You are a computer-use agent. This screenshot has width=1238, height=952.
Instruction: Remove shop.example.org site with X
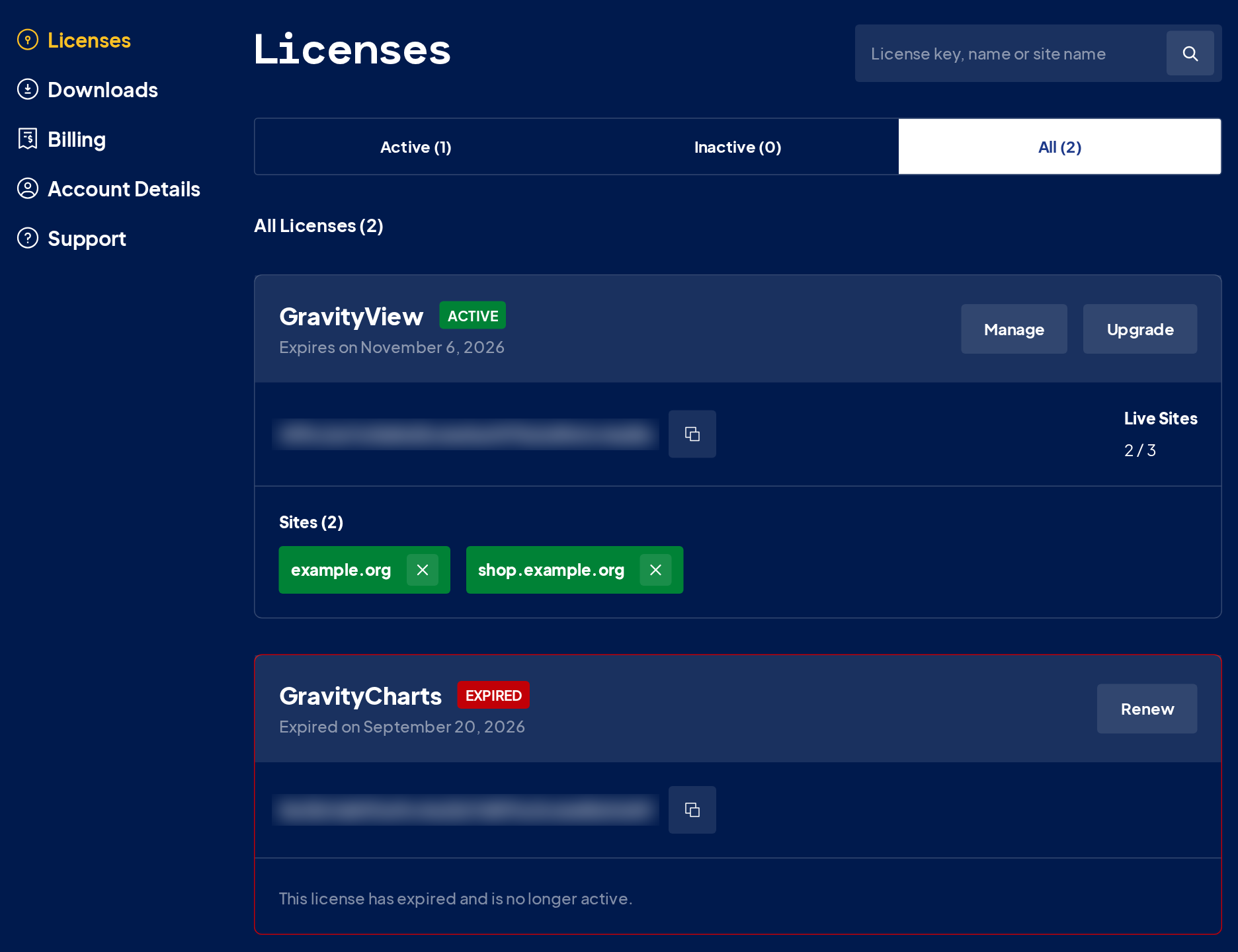click(x=655, y=570)
